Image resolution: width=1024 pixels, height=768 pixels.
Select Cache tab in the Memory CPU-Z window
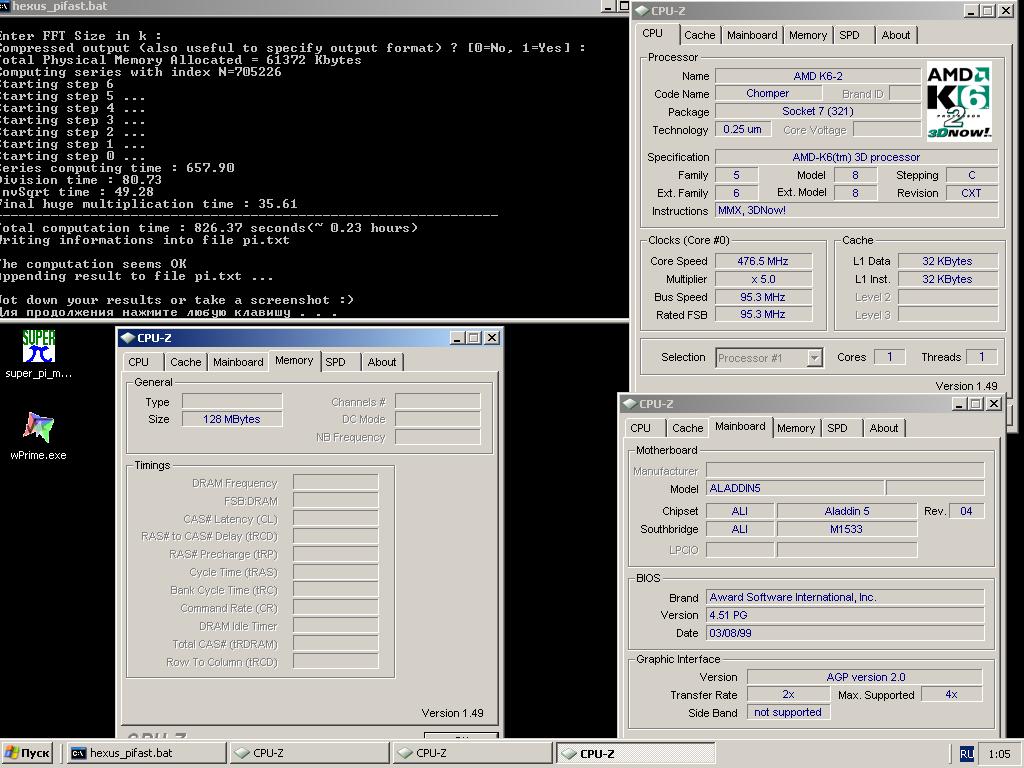pos(185,362)
